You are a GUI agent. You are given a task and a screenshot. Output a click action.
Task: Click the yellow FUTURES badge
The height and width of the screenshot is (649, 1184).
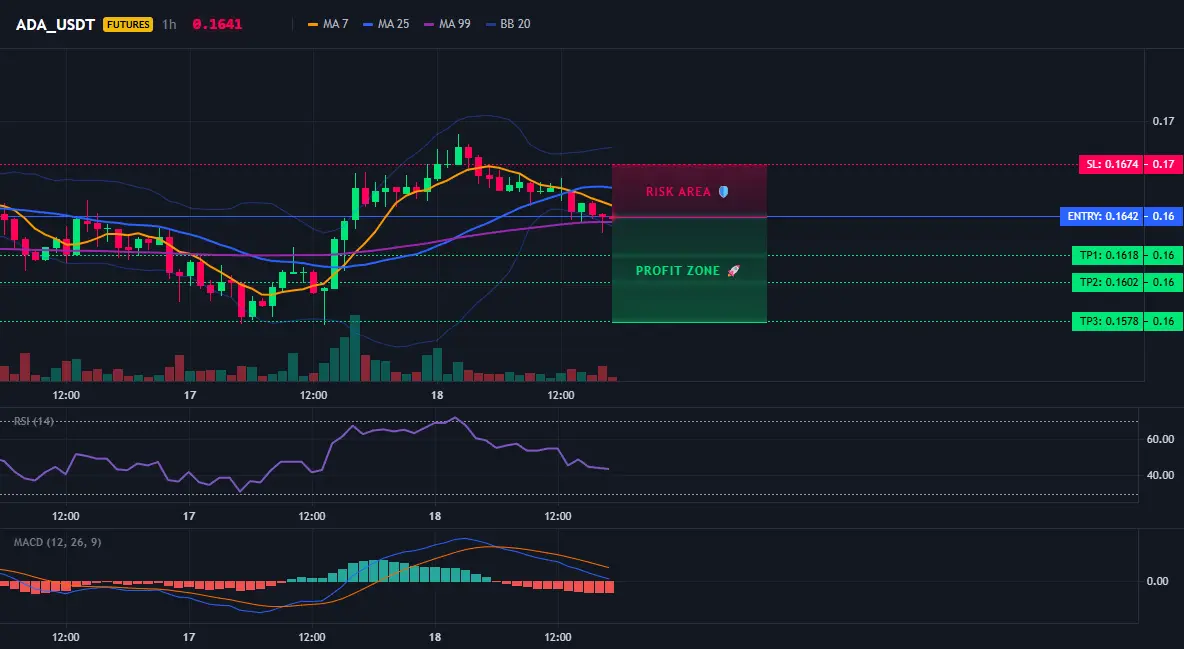[128, 24]
